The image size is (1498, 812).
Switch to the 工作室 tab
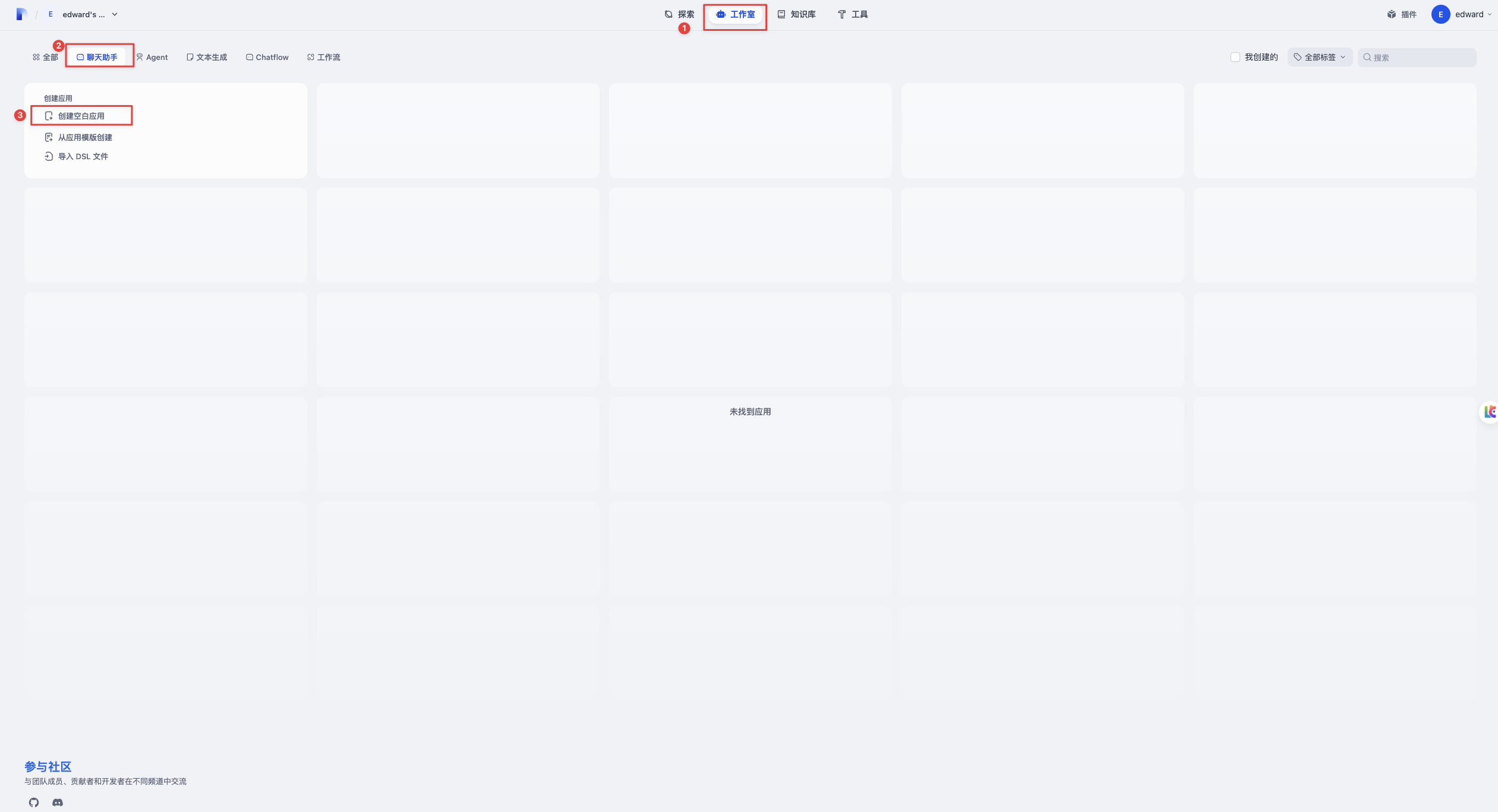[736, 14]
